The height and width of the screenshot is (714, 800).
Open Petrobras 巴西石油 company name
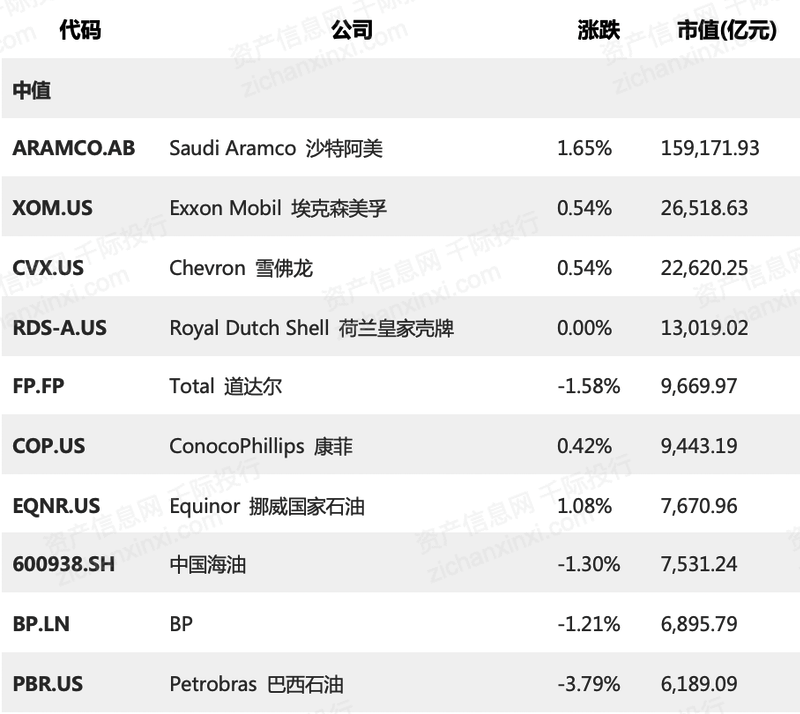pyautogui.click(x=256, y=684)
